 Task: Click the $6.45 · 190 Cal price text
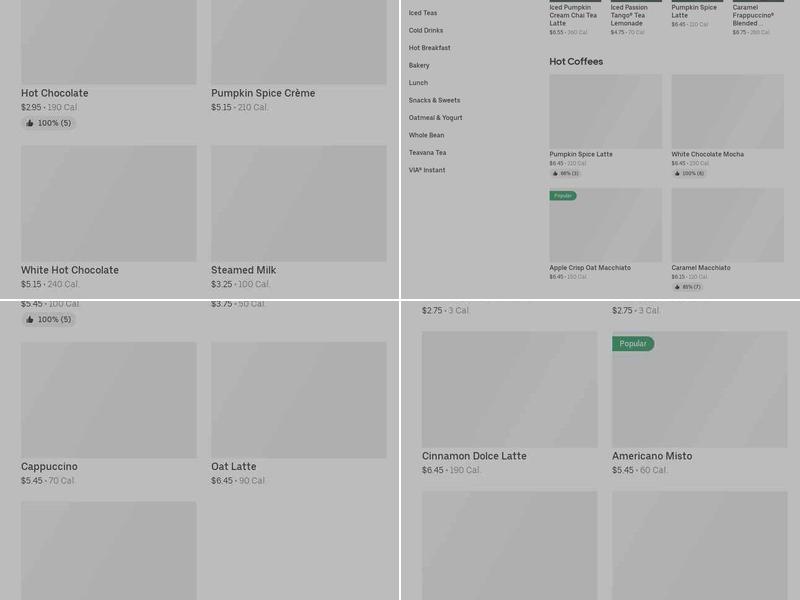(451, 470)
